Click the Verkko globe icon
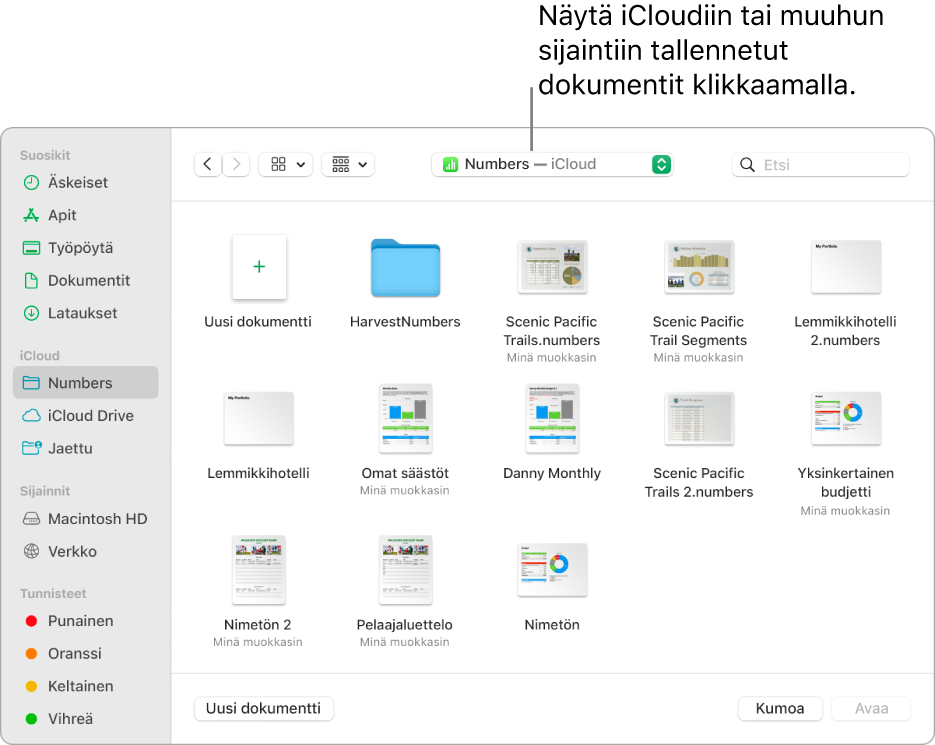The height and width of the screenshot is (745, 935). pos(31,551)
